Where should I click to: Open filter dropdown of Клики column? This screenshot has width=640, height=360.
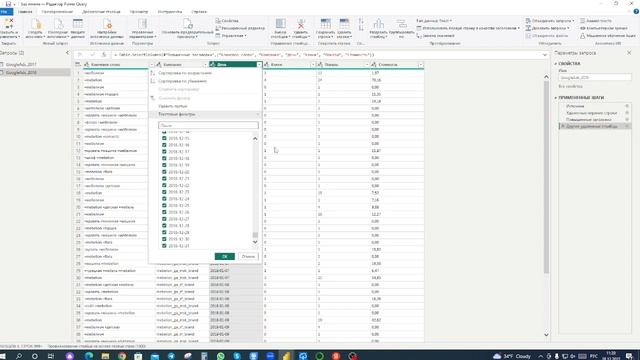pos(313,64)
